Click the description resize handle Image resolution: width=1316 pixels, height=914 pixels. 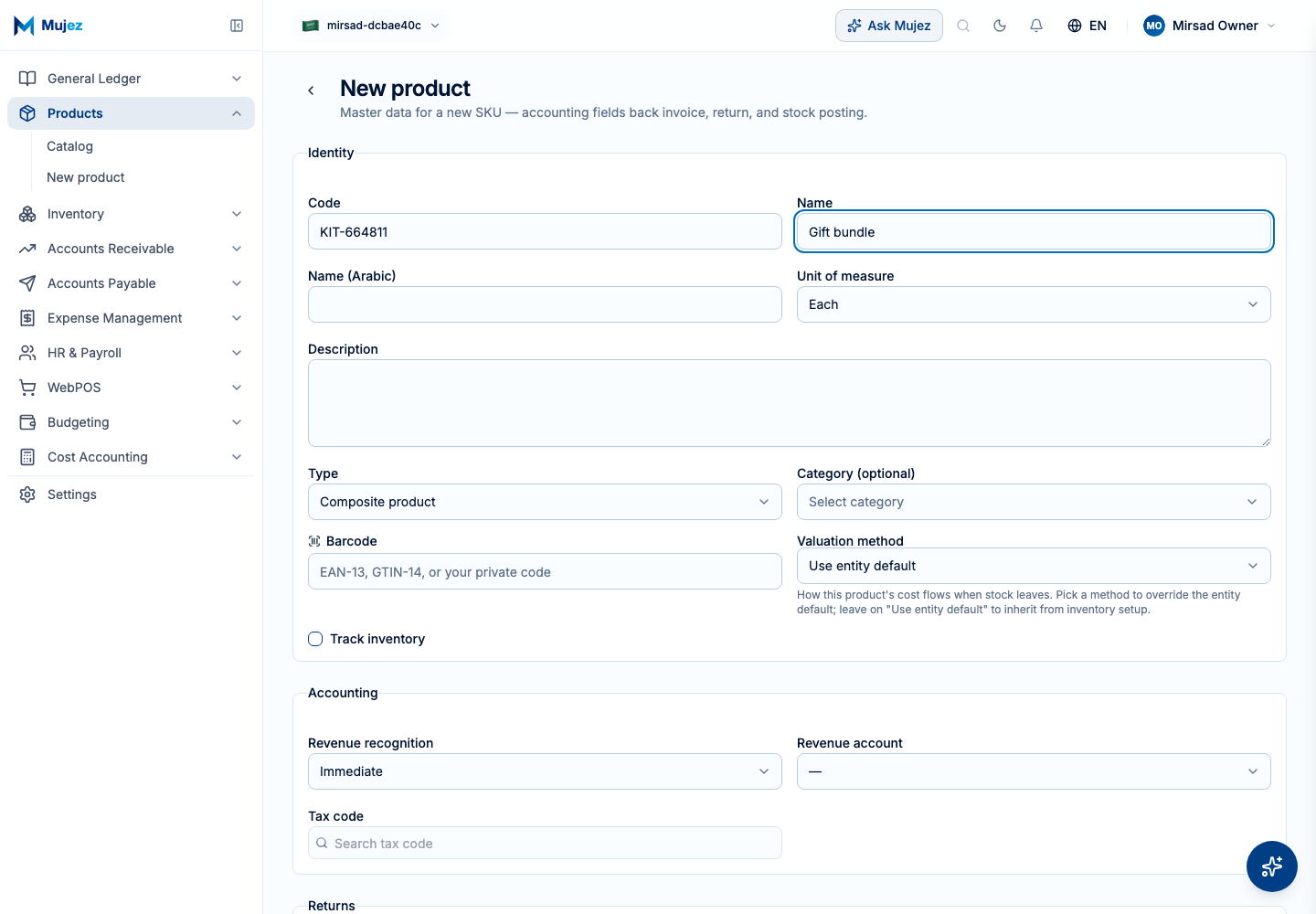1266,441
